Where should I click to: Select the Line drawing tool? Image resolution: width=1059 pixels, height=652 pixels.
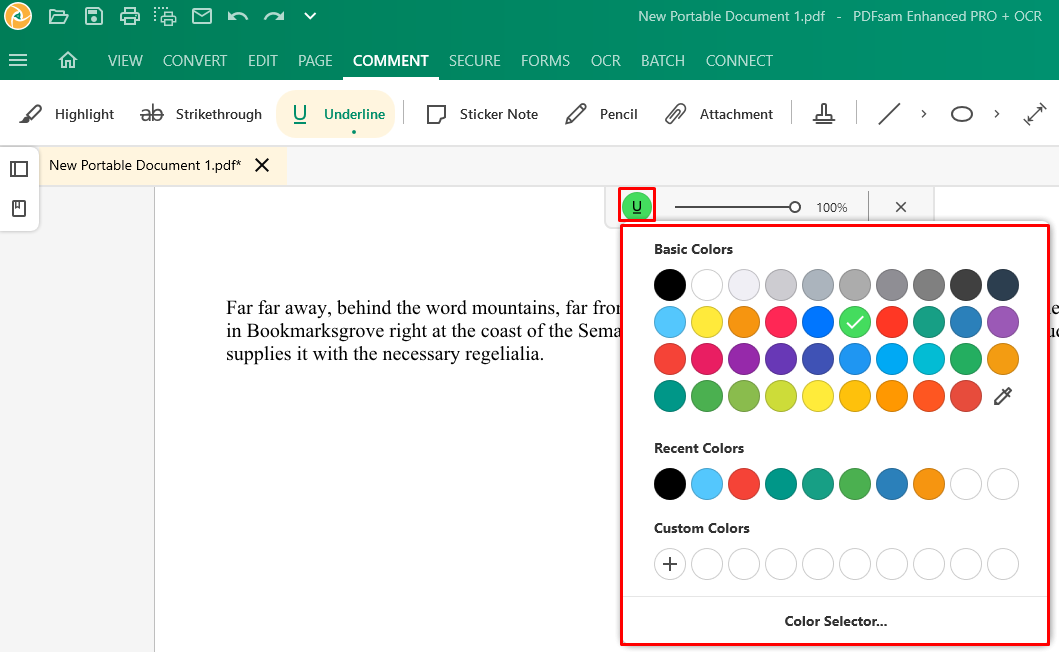(889, 114)
